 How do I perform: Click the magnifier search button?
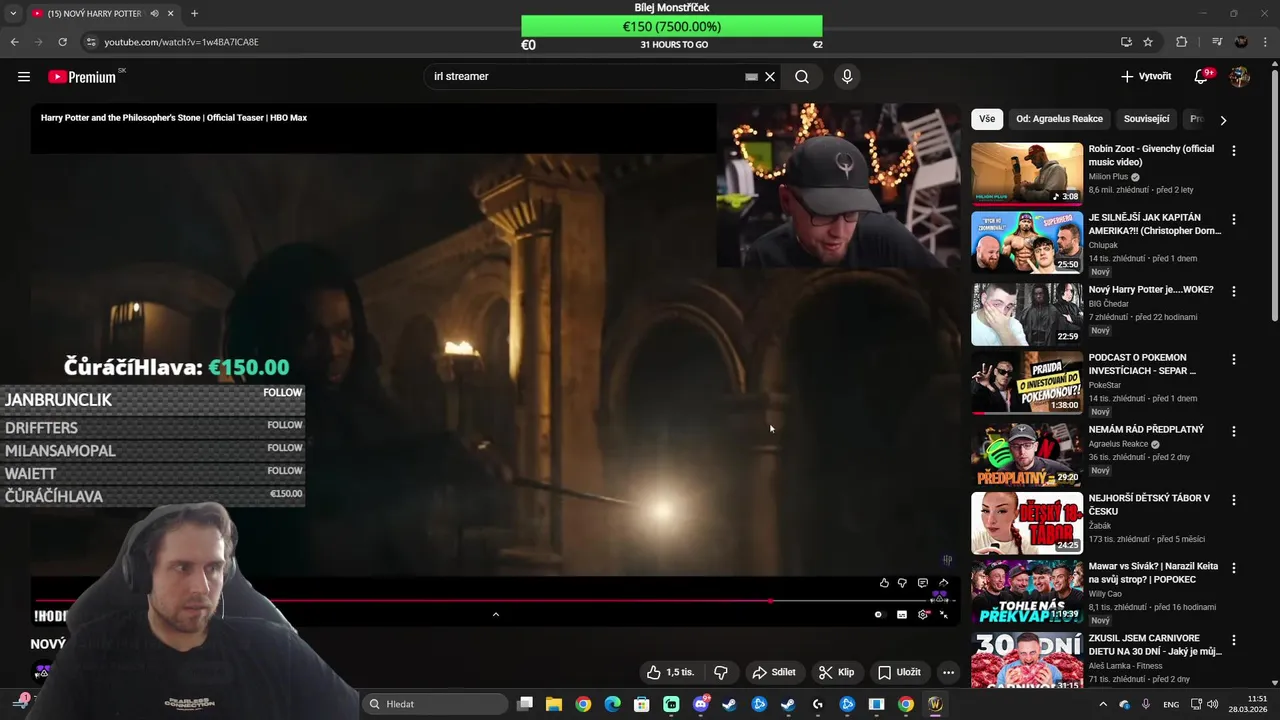[802, 77]
